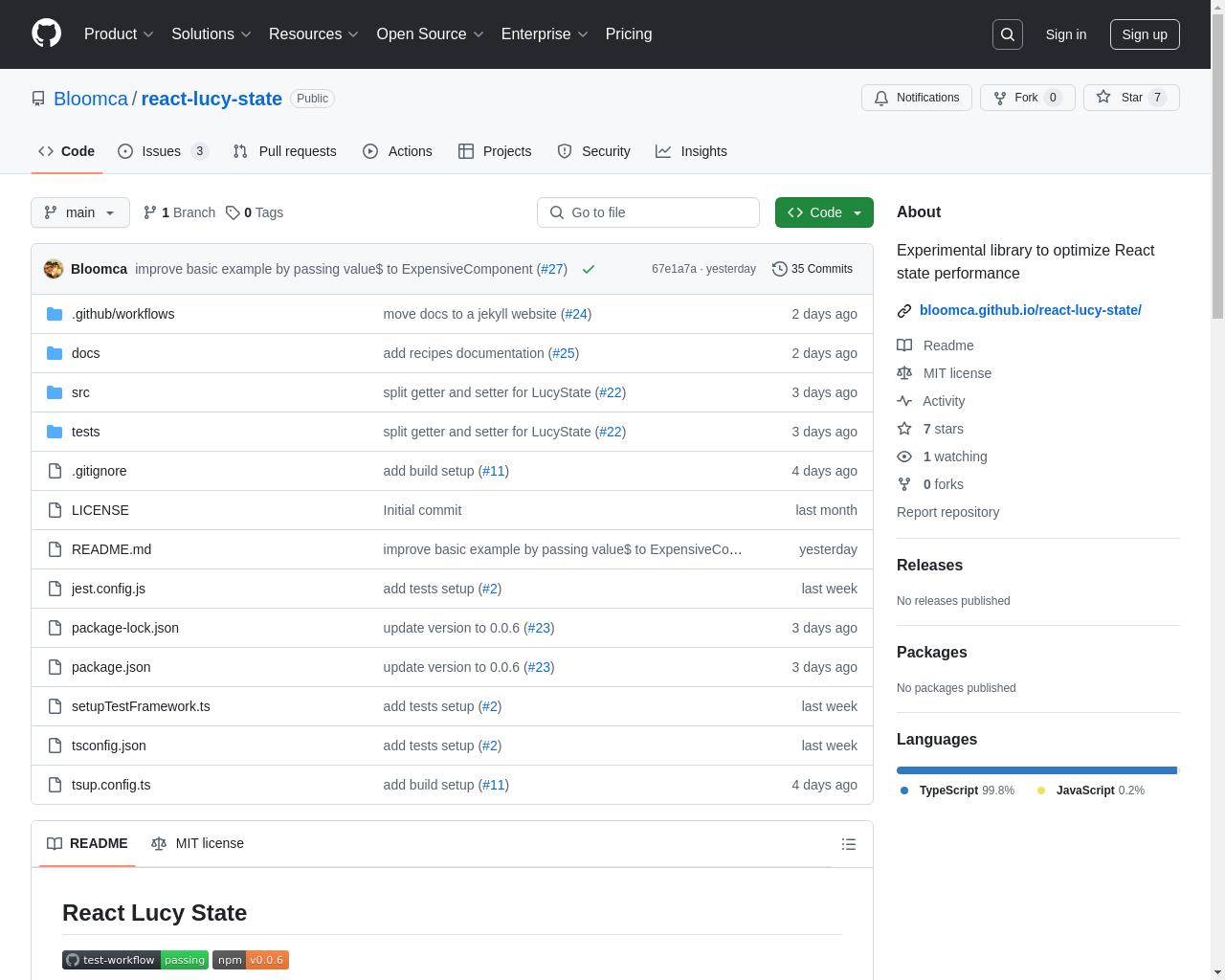Switch to the Pull requests tab
This screenshot has width=1225, height=980.
(x=284, y=151)
